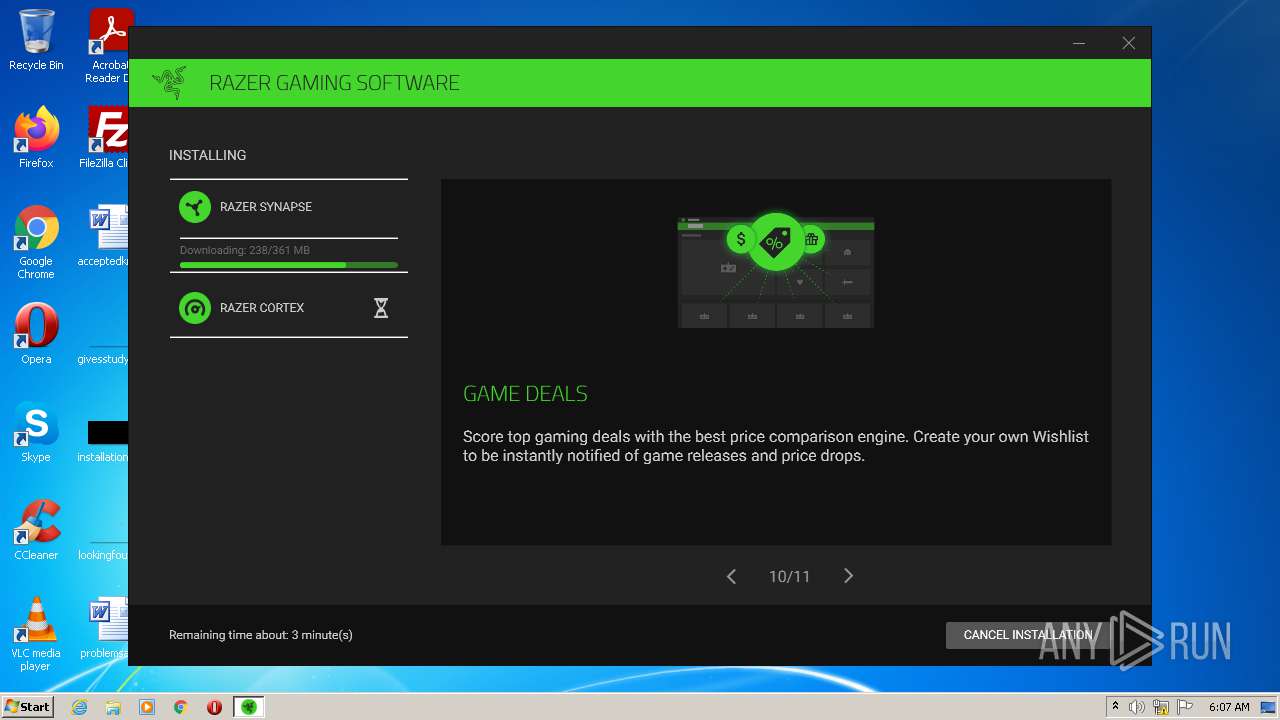Click the hourglass next to Razer Cortex

(381, 308)
